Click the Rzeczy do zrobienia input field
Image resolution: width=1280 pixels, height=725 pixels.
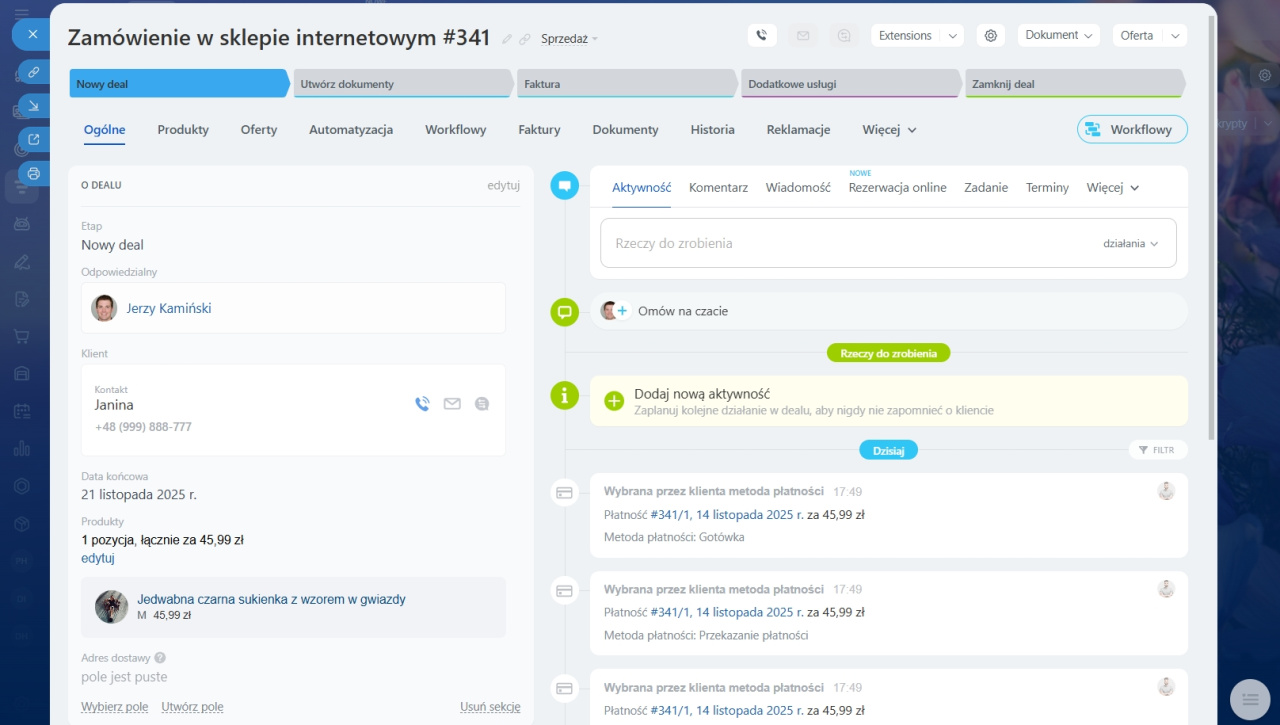(840, 243)
